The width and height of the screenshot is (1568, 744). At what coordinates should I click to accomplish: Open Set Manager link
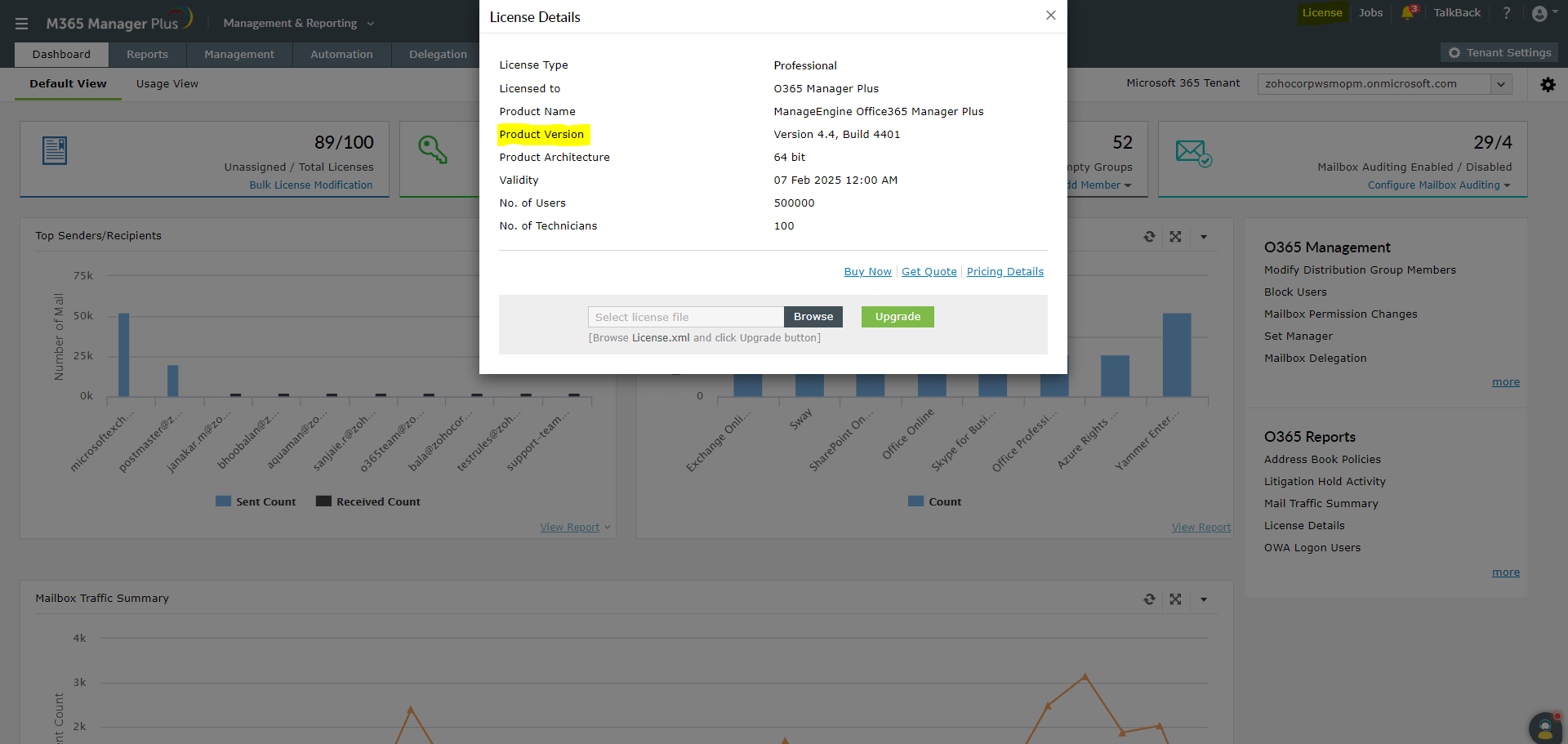pos(1298,336)
